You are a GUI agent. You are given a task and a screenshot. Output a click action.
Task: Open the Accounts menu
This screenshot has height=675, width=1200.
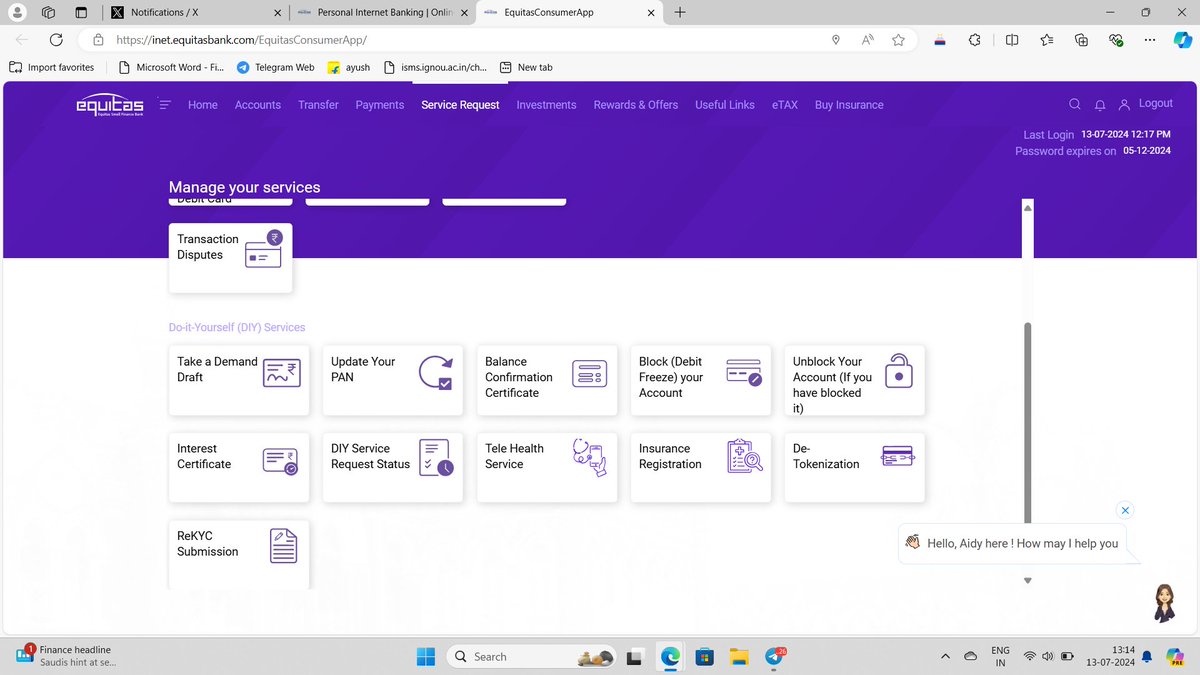tap(258, 104)
